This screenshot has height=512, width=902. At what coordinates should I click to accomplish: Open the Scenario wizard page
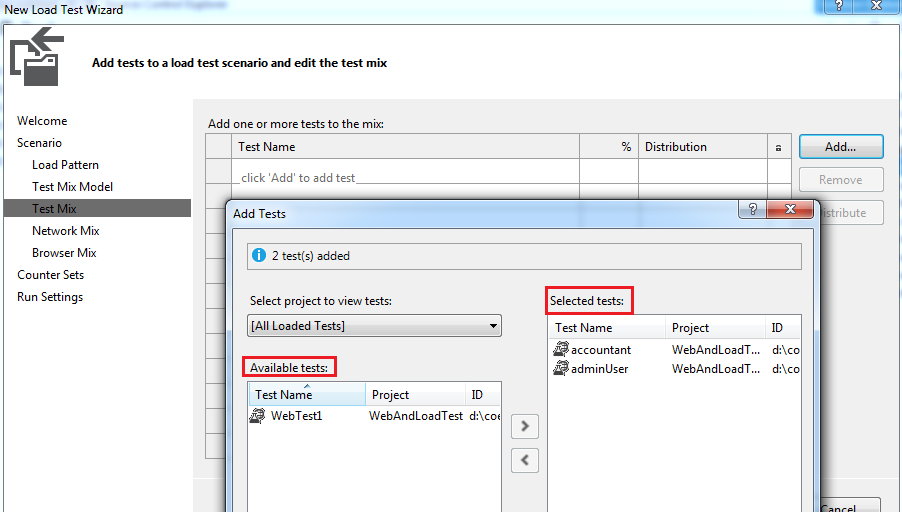tap(39, 143)
